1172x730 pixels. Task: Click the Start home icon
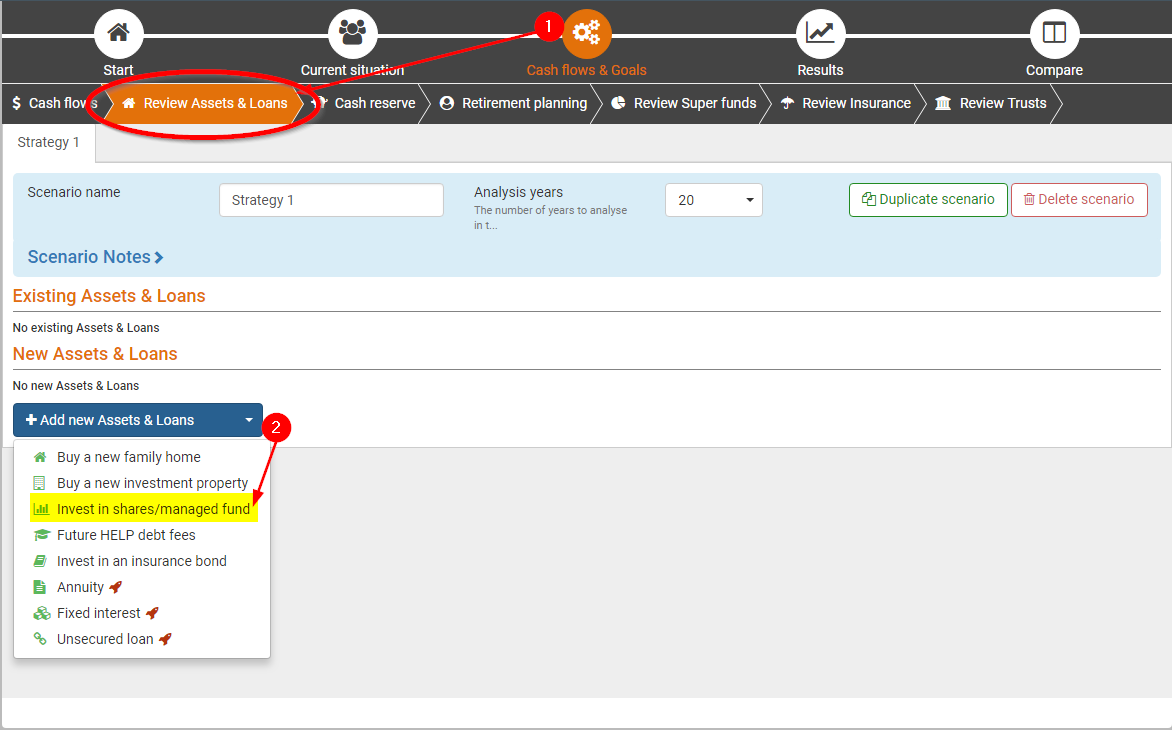[x=118, y=33]
